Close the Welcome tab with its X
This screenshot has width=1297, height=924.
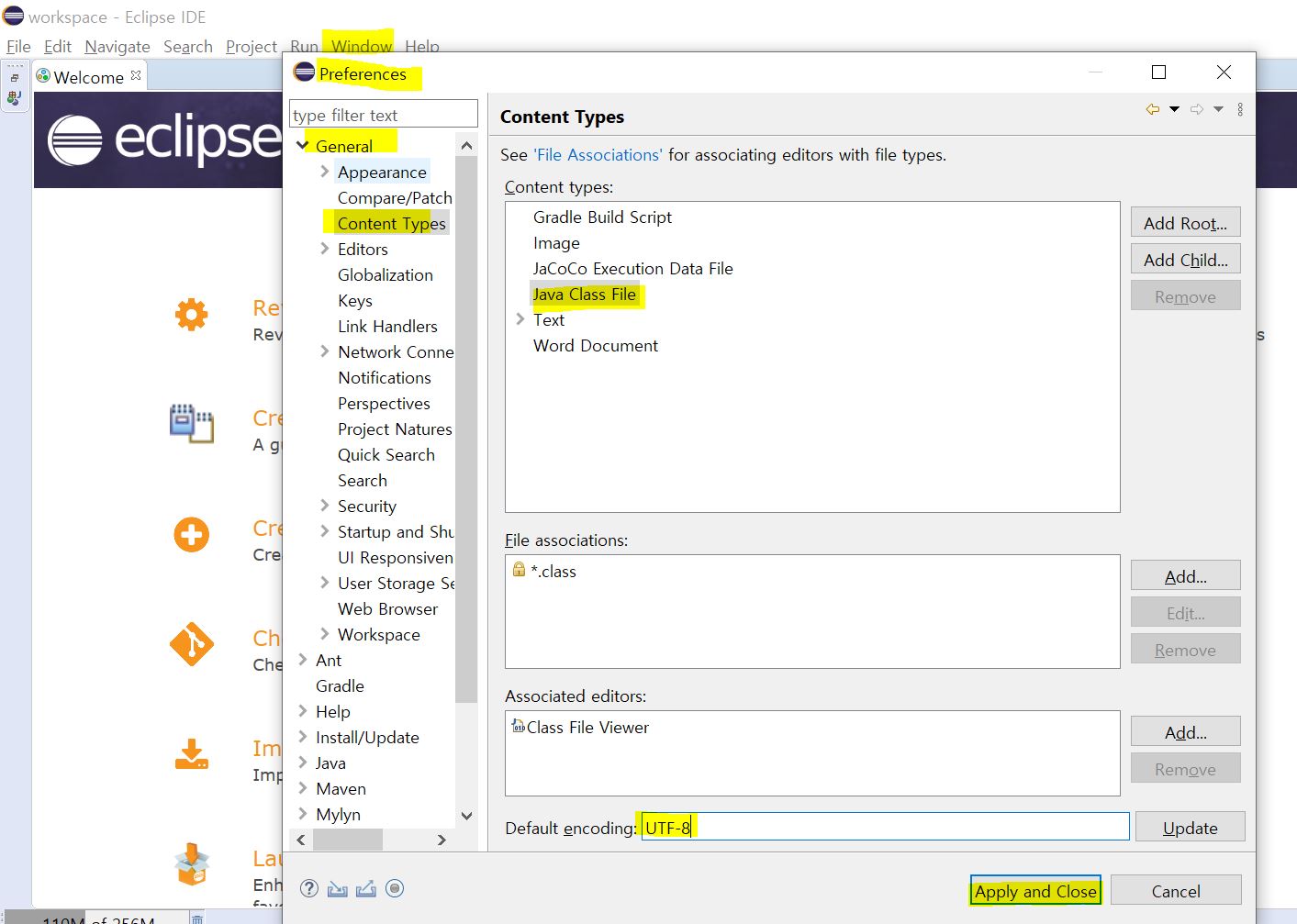(x=136, y=75)
